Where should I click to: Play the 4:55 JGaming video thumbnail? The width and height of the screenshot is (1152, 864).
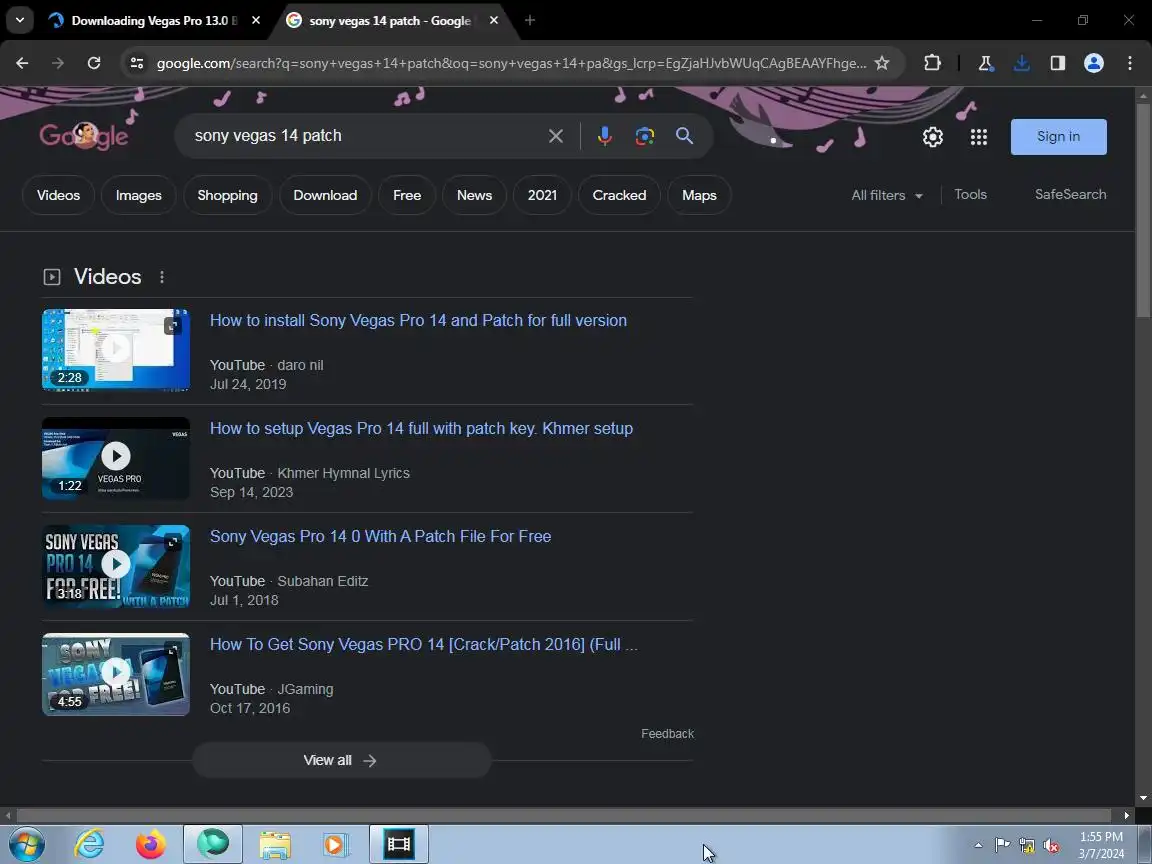coord(116,674)
